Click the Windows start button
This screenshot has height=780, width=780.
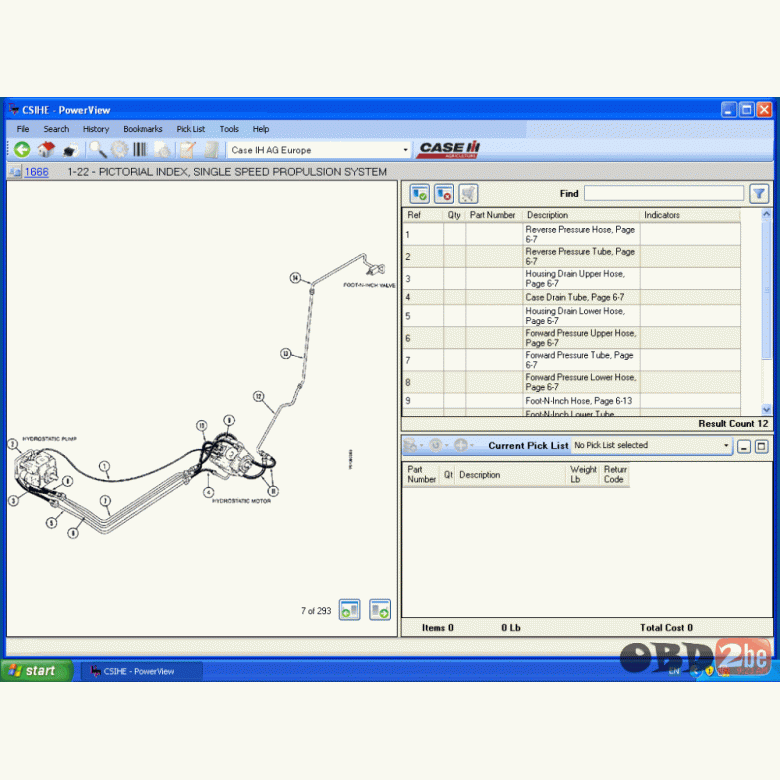pyautogui.click(x=37, y=670)
